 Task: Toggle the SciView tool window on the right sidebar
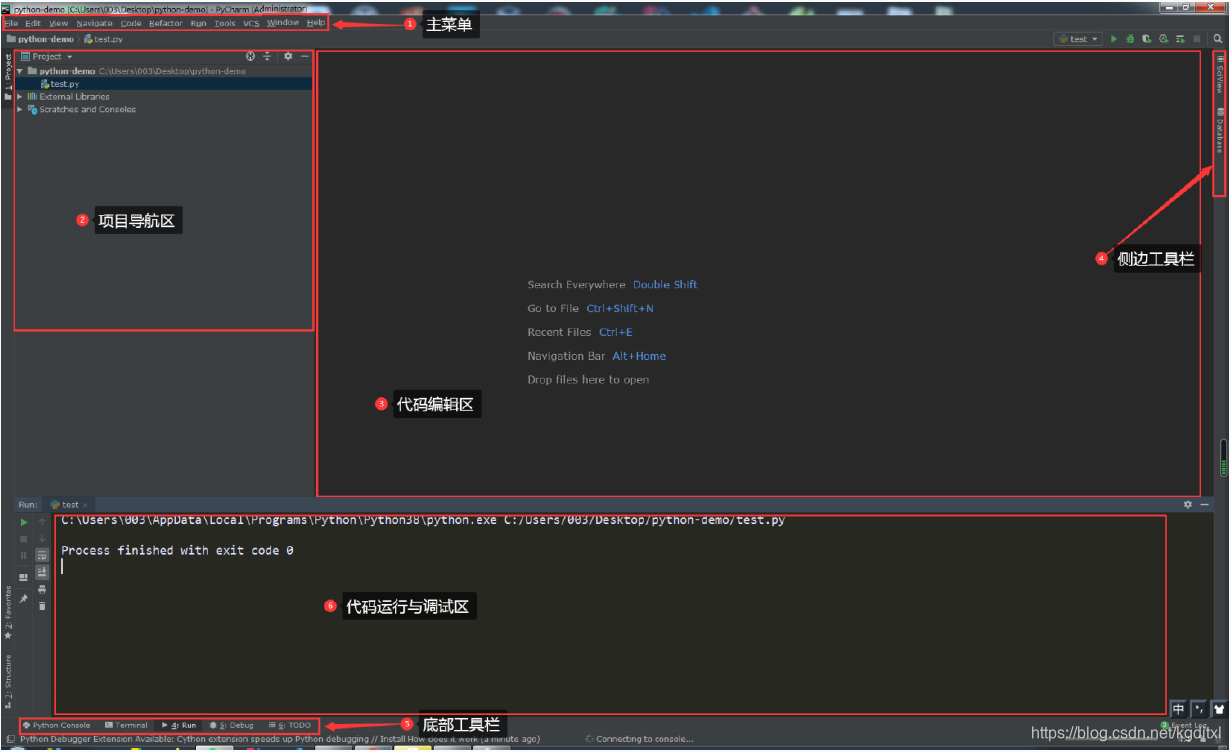[1219, 74]
